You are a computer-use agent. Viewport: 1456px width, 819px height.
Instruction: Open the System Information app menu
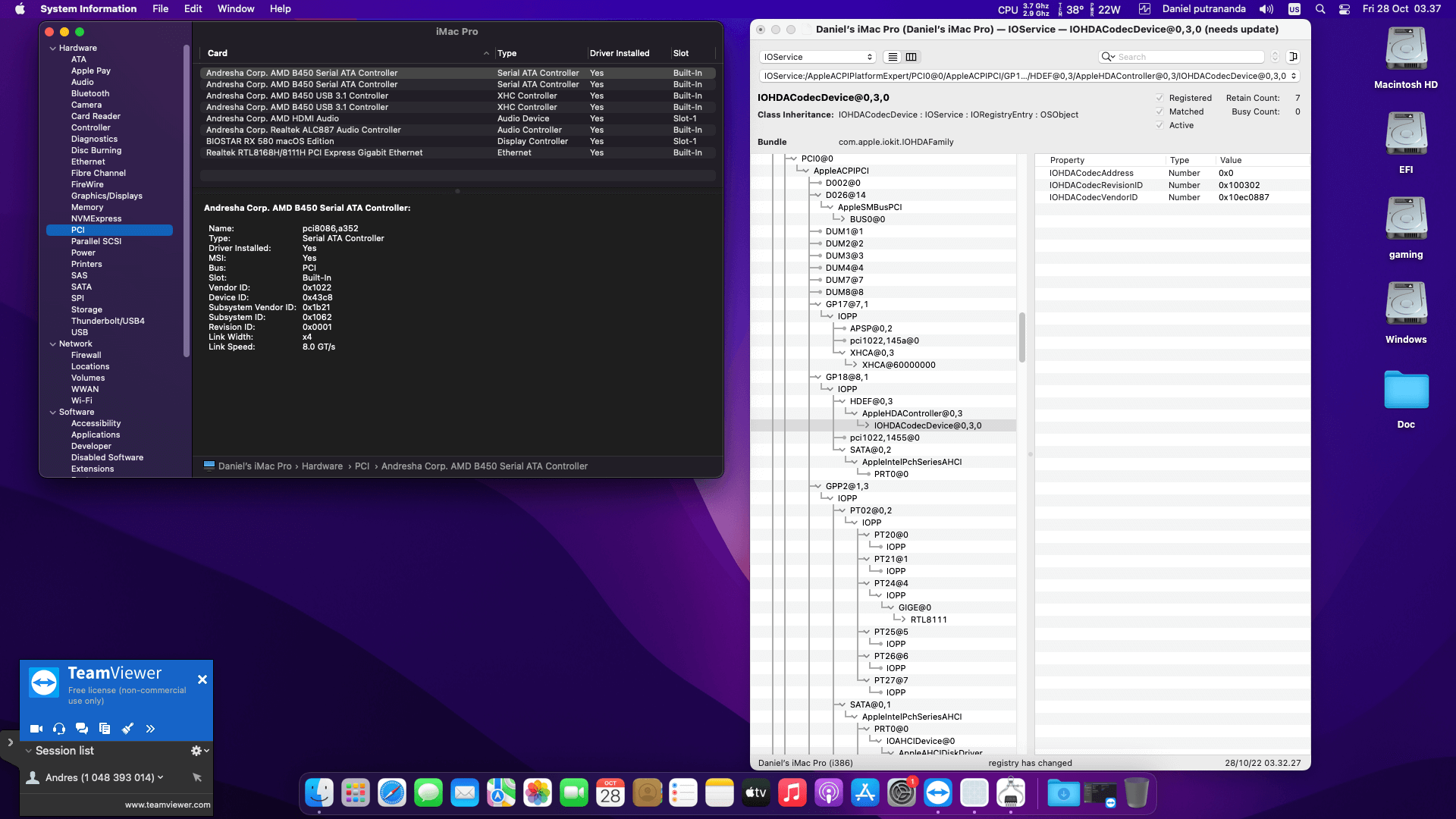click(89, 9)
